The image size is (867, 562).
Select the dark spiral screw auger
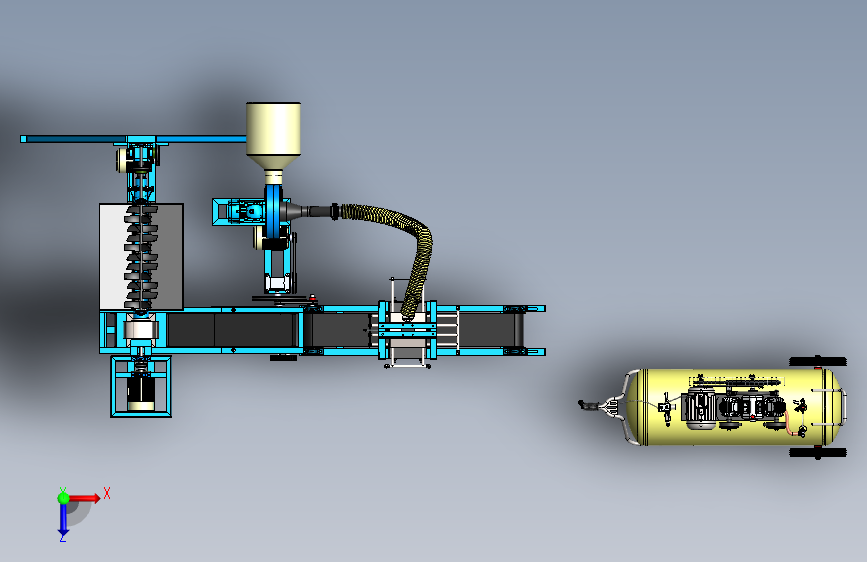141,258
